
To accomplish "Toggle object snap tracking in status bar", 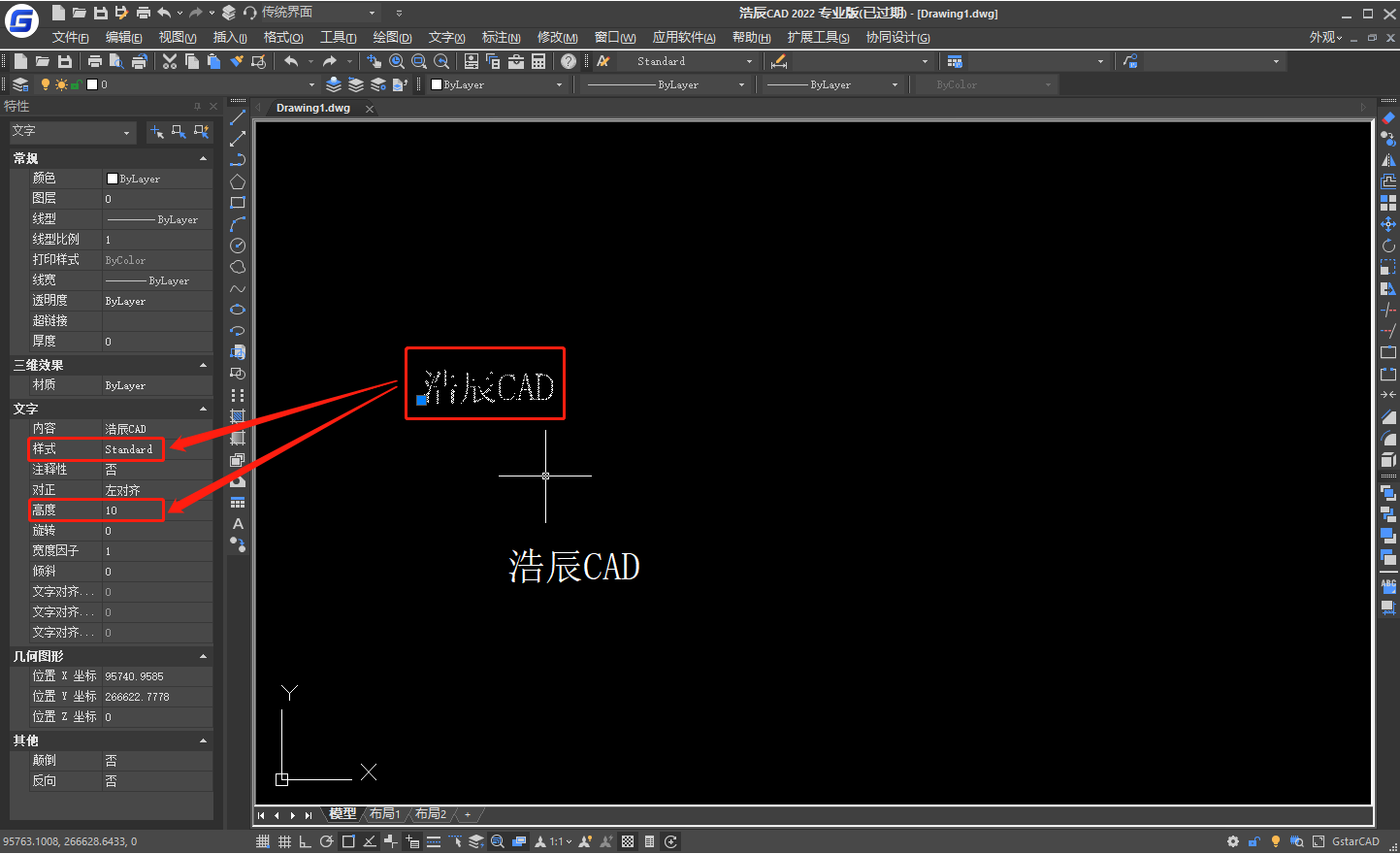I will point(370,841).
